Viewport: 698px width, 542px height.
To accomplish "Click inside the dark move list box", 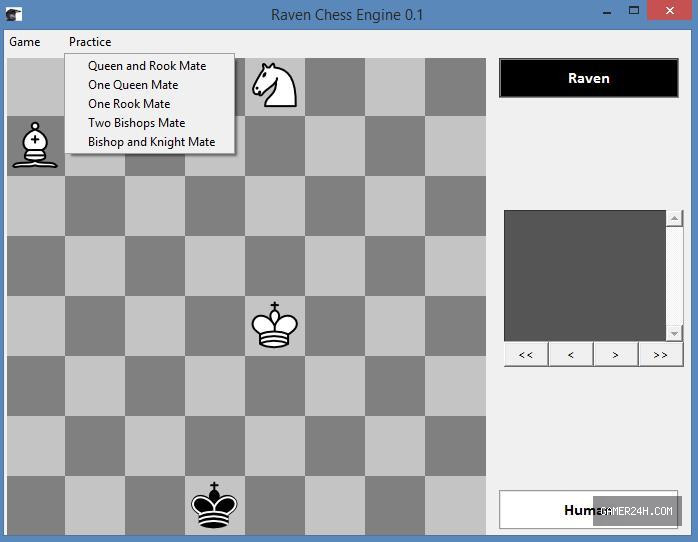I will [585, 276].
